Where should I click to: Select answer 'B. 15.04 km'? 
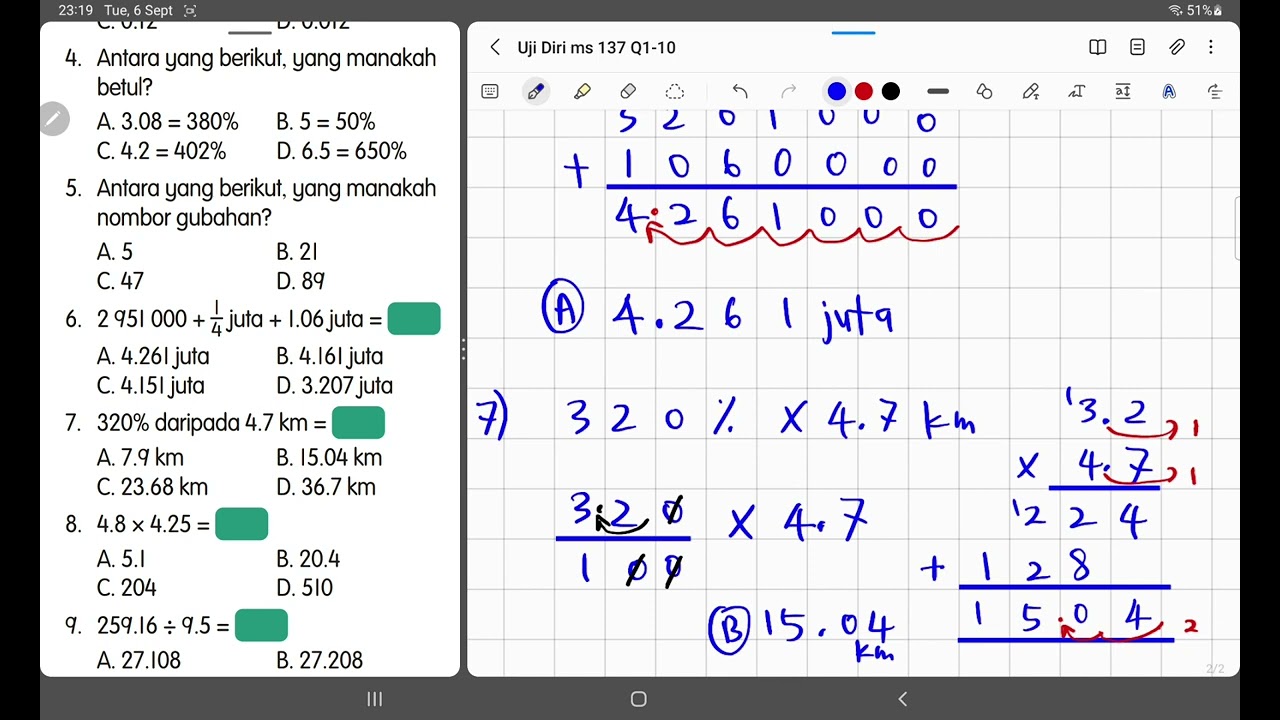click(330, 458)
